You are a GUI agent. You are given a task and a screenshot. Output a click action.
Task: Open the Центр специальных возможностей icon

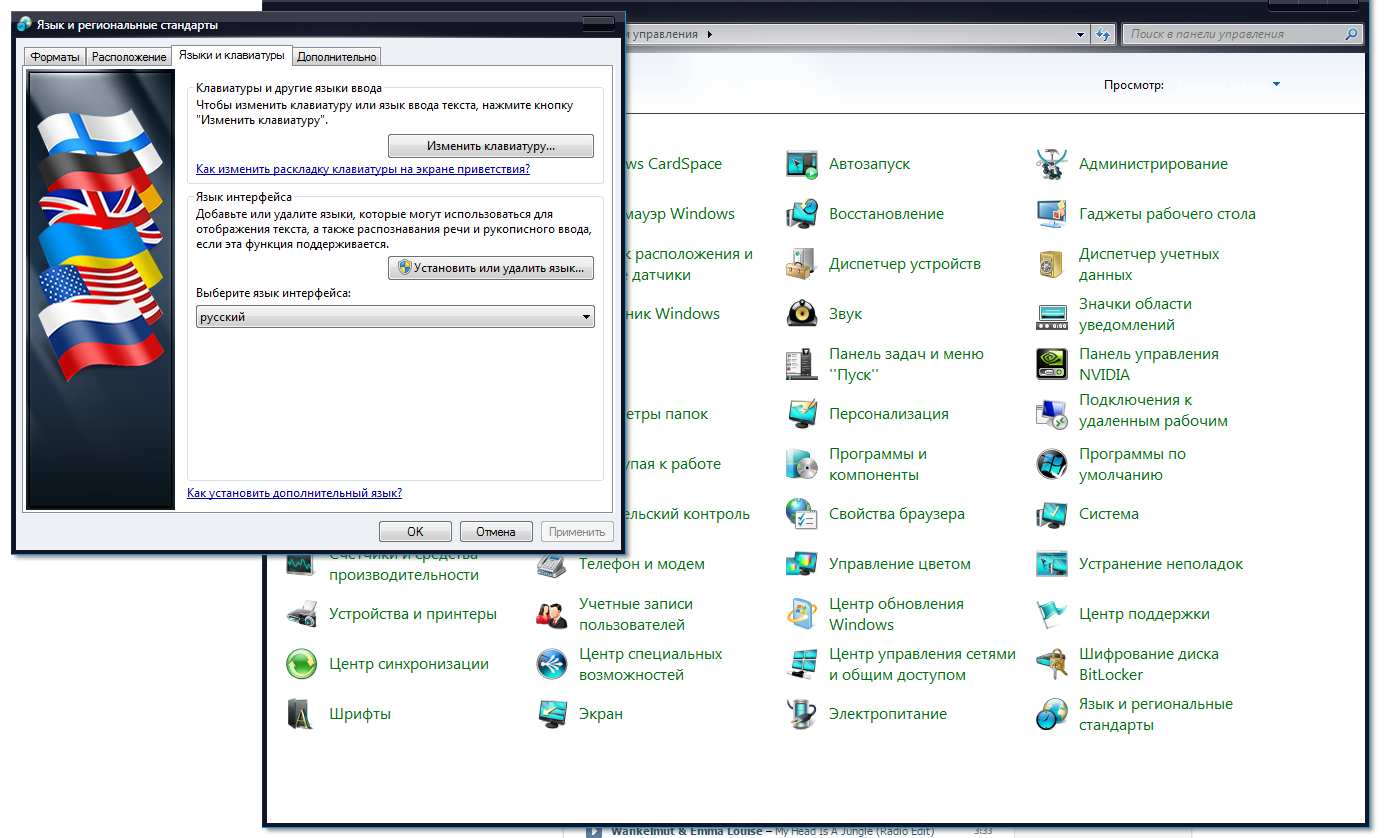552,664
